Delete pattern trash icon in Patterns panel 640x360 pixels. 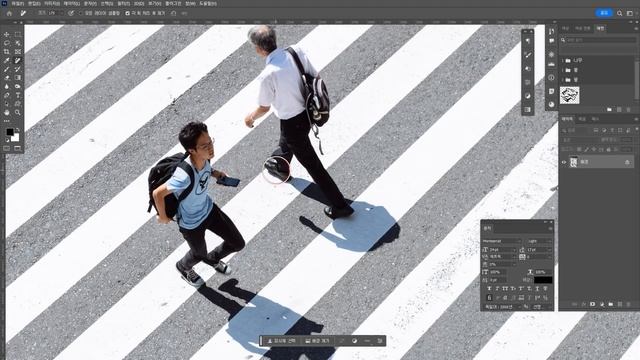coord(629,109)
